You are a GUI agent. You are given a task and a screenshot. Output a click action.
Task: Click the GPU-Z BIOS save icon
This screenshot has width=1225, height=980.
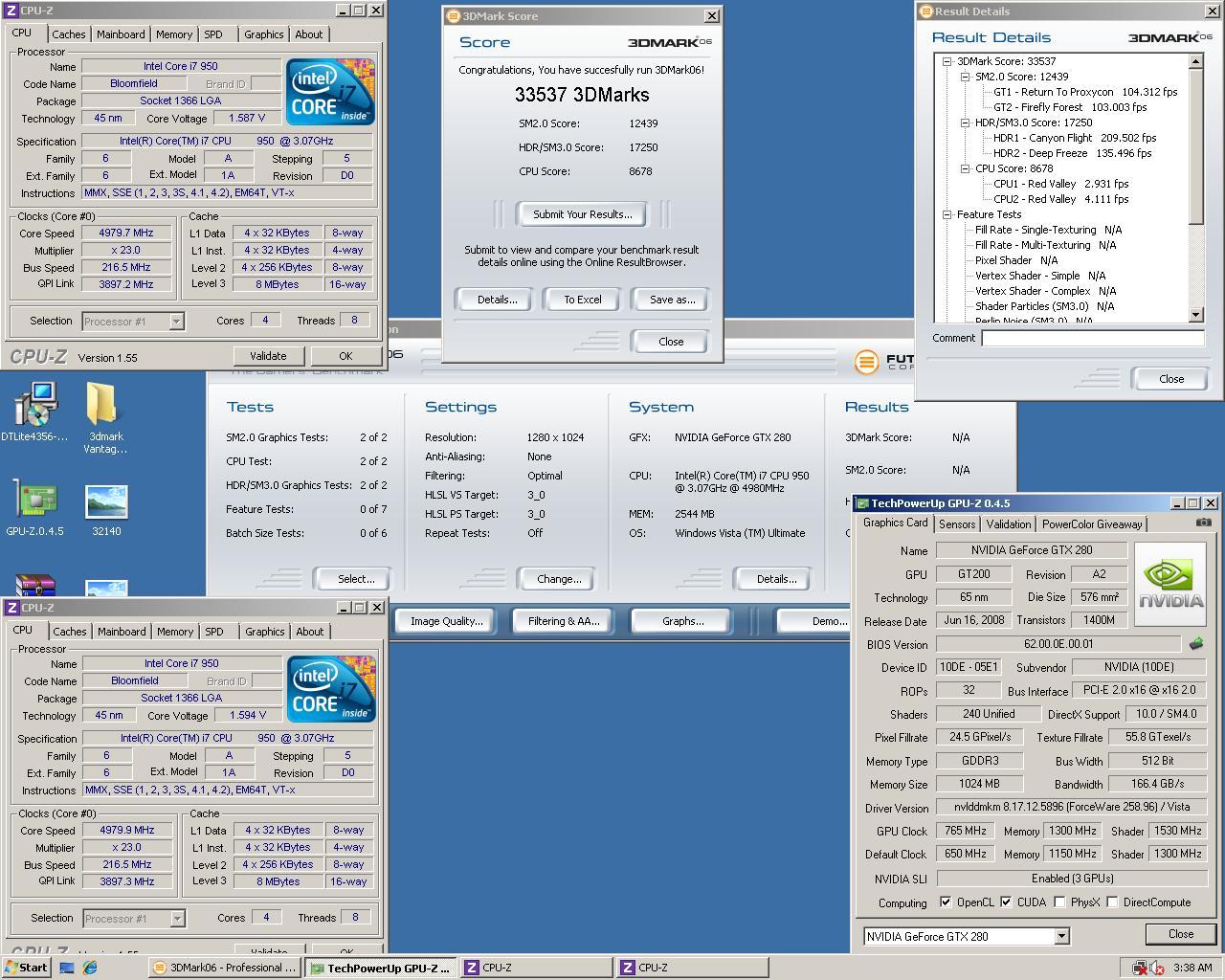pyautogui.click(x=1196, y=644)
